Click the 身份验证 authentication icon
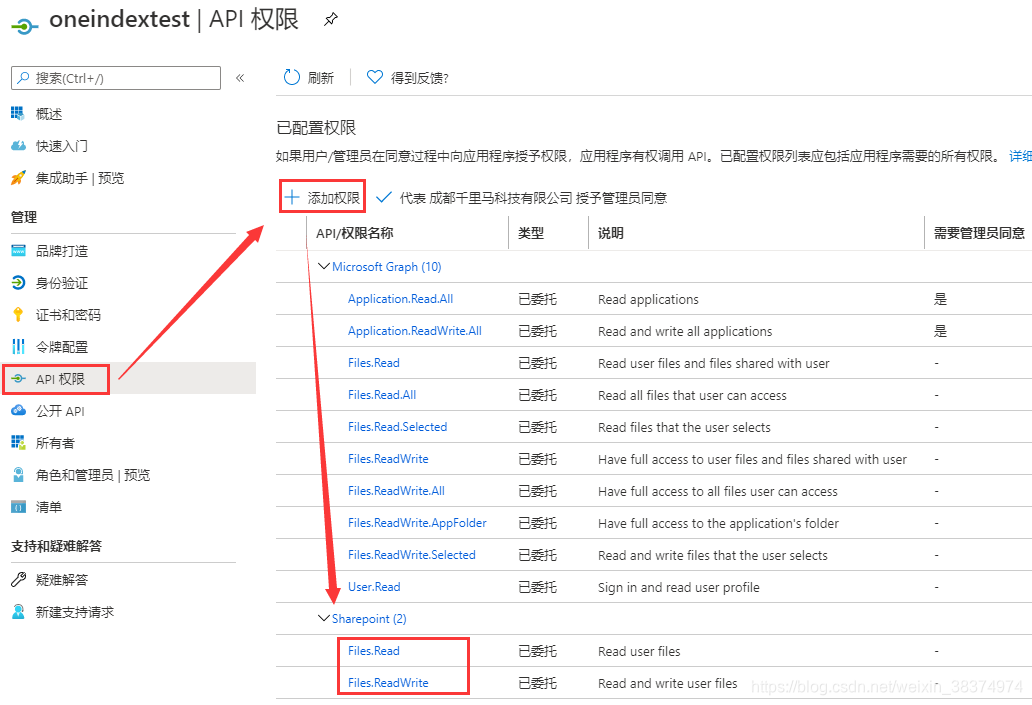This screenshot has width=1032, height=705. (x=18, y=282)
